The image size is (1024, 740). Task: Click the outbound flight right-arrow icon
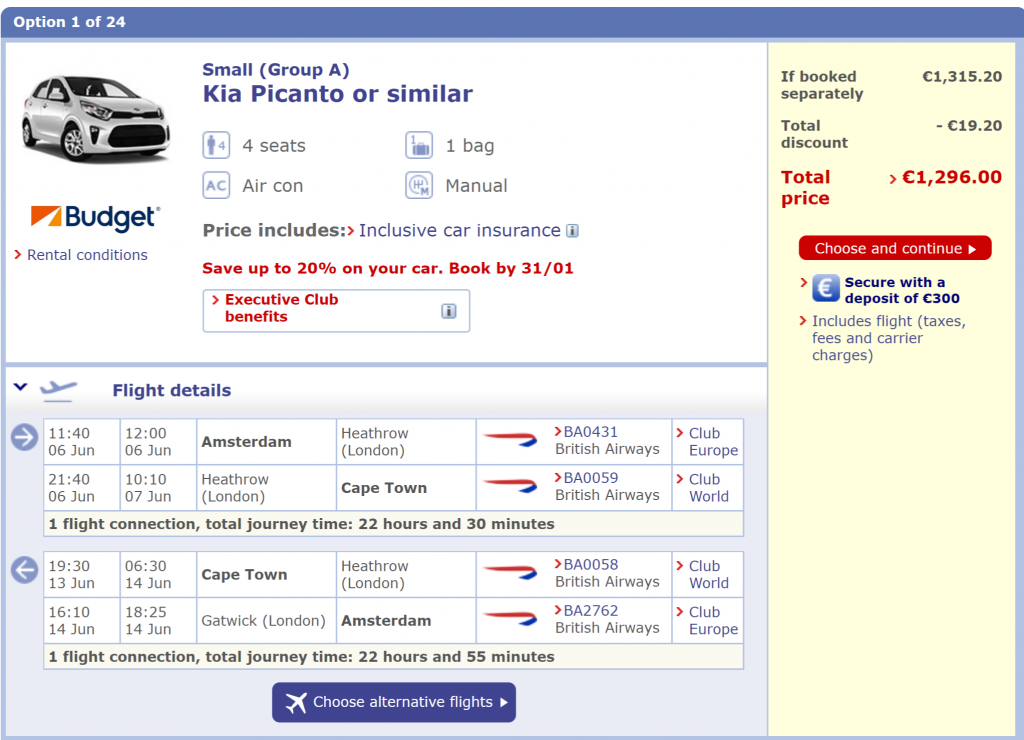[x=24, y=437]
